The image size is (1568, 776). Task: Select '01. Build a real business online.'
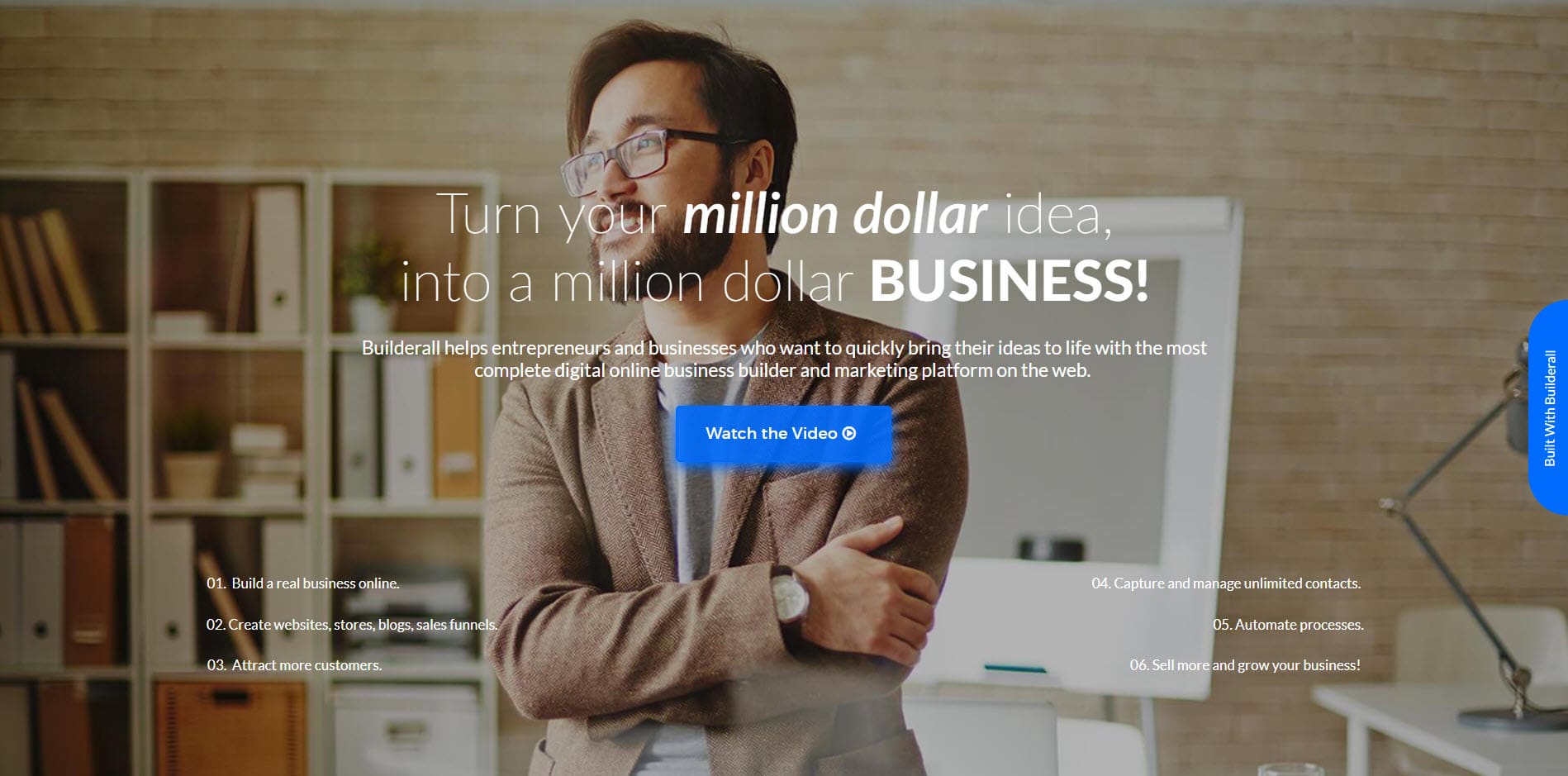(303, 583)
